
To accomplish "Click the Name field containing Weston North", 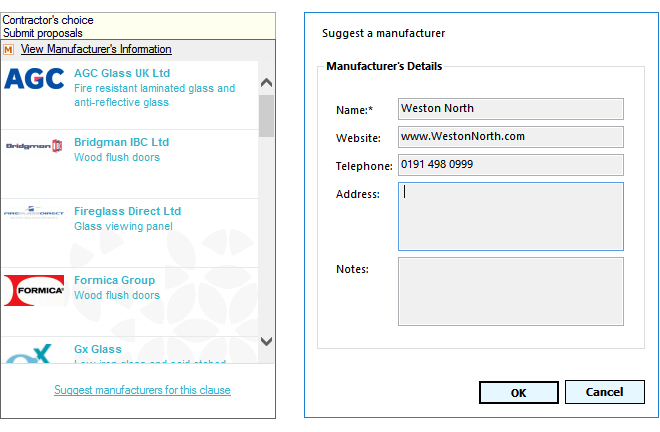I will pyautogui.click(x=511, y=109).
